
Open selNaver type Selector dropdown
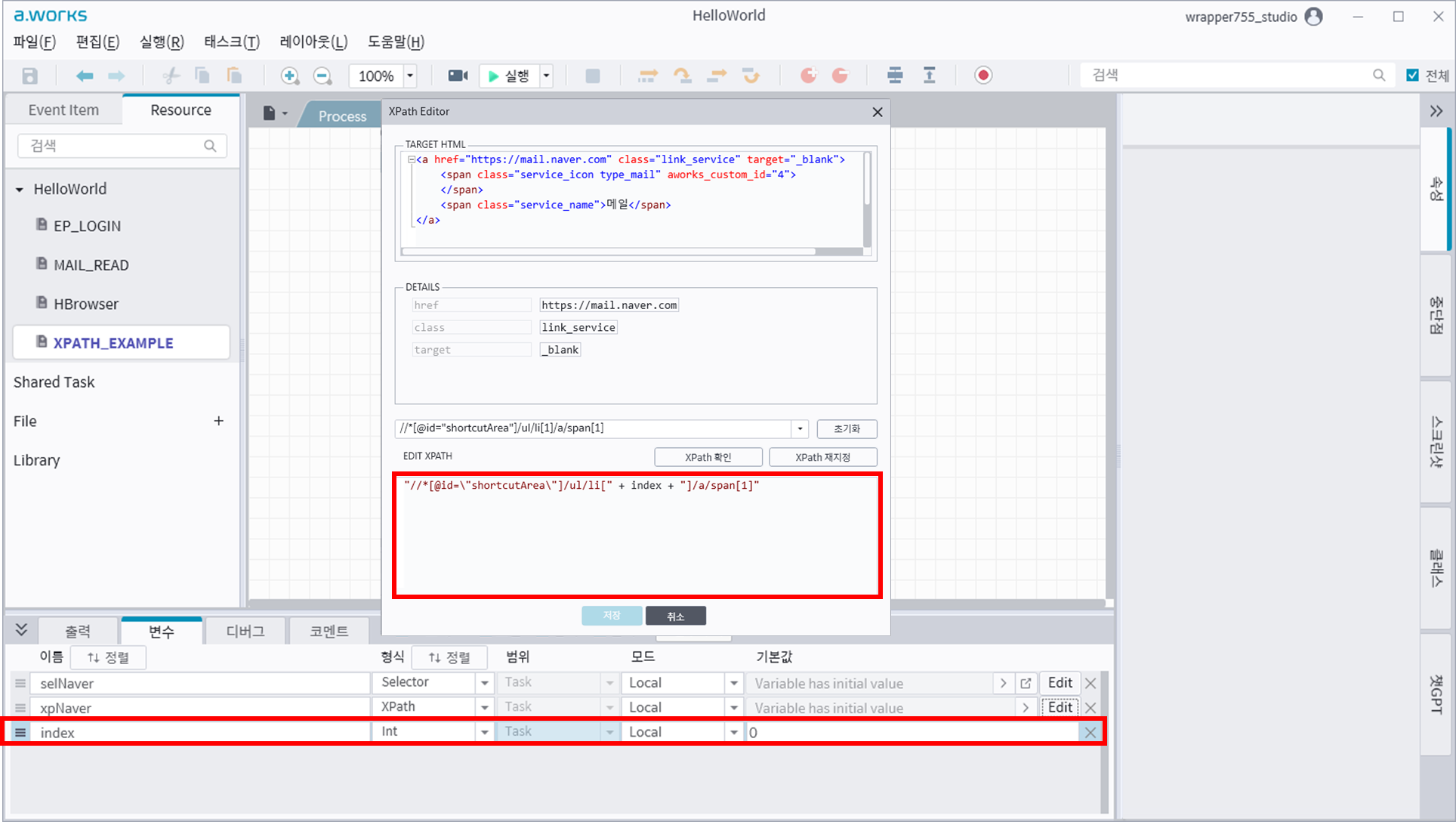[x=484, y=683]
